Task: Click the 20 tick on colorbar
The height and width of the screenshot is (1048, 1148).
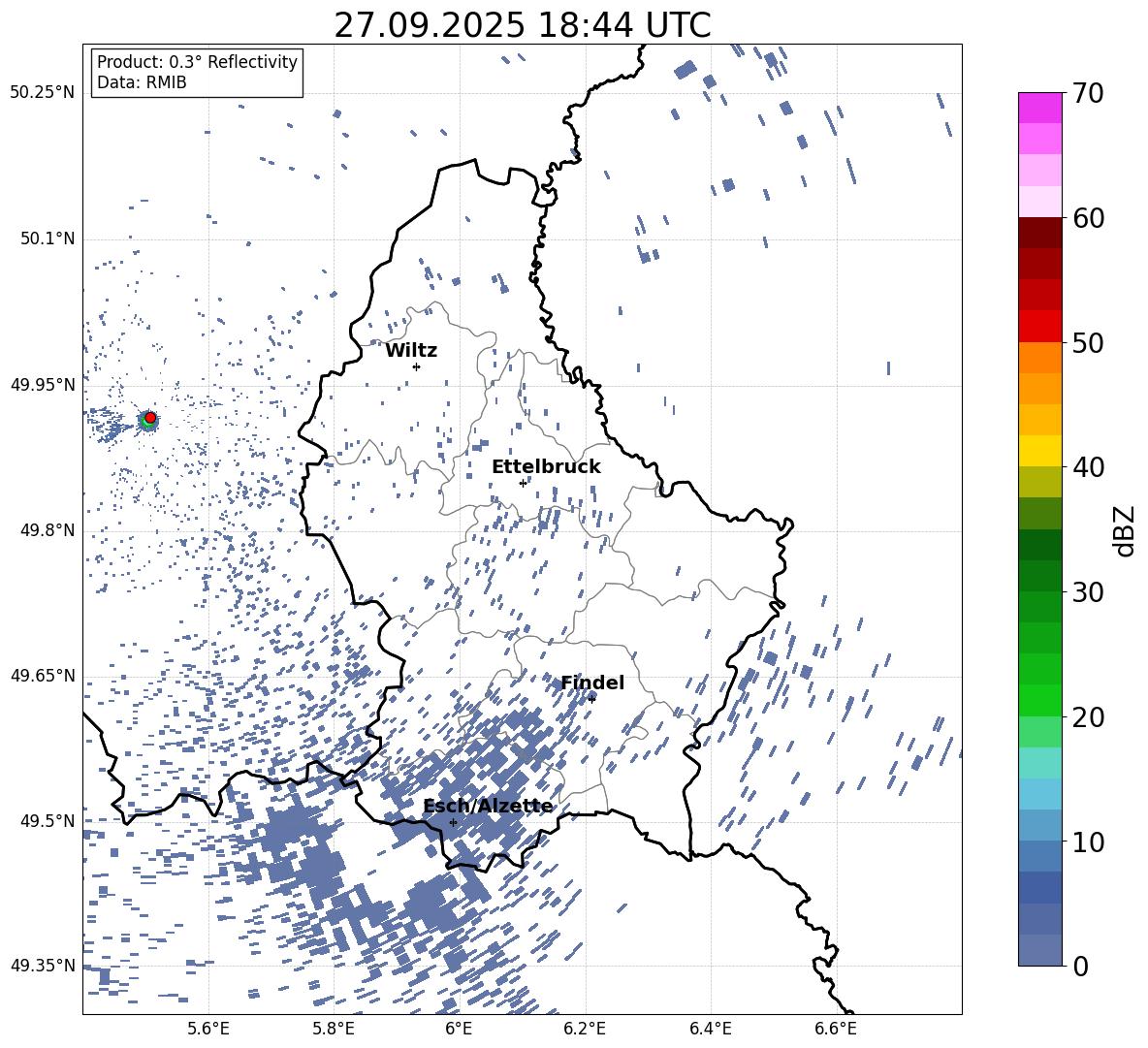Action: pos(1088,716)
